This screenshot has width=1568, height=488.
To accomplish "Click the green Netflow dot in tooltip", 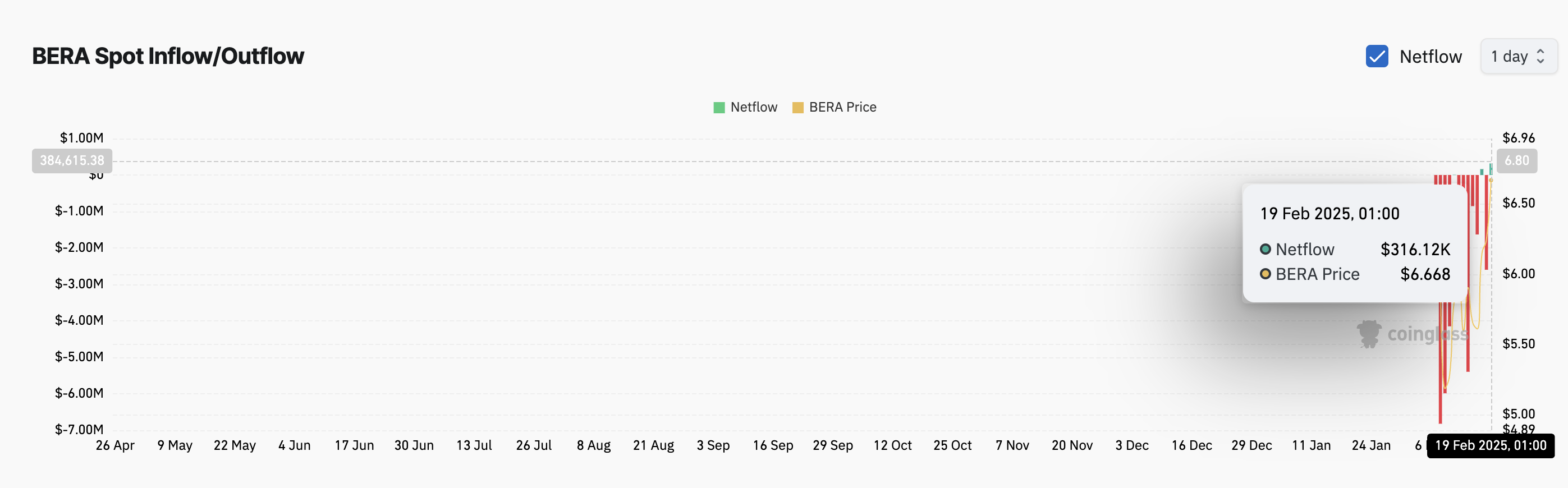I will pyautogui.click(x=1266, y=249).
